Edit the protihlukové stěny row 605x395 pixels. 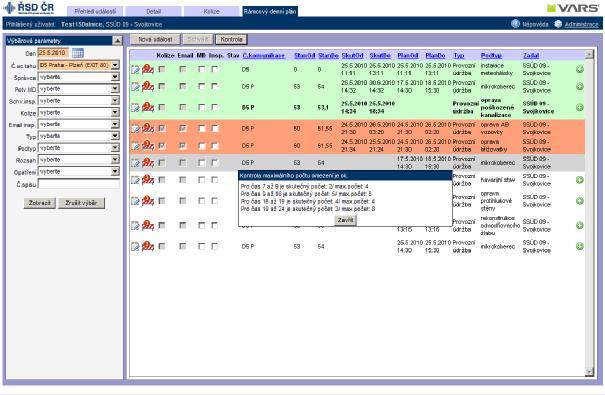[135, 201]
